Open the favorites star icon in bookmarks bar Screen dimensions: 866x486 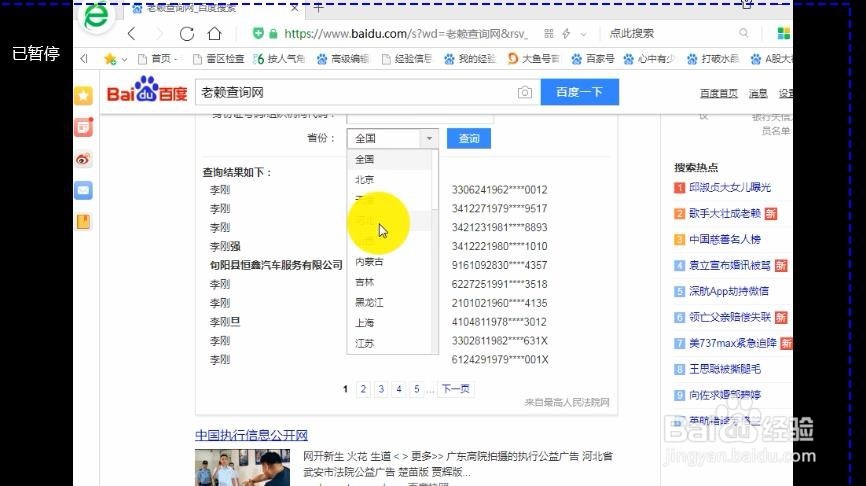tap(110, 59)
